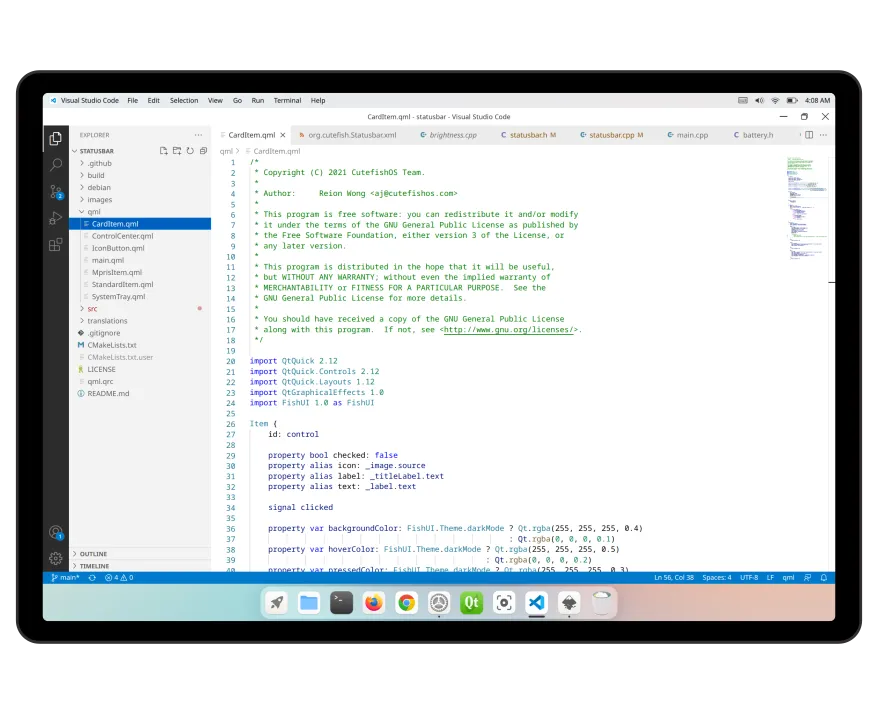Expand the build folder
The height and width of the screenshot is (714, 878).
(x=140, y=175)
